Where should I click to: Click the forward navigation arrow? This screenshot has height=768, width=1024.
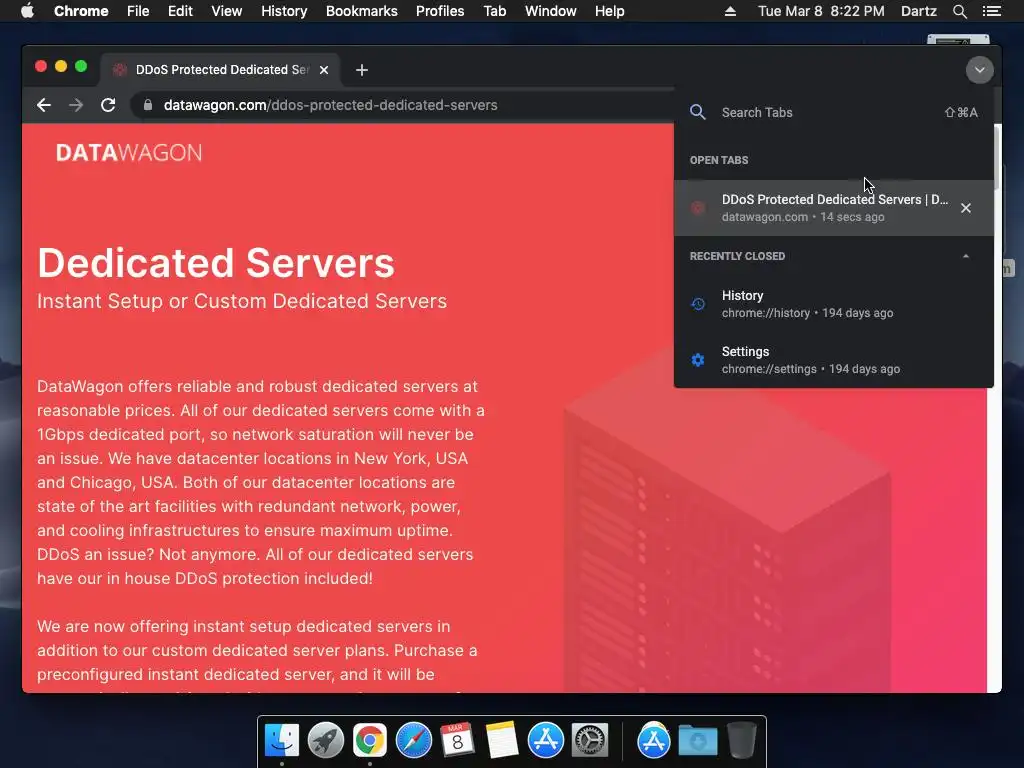(76, 105)
